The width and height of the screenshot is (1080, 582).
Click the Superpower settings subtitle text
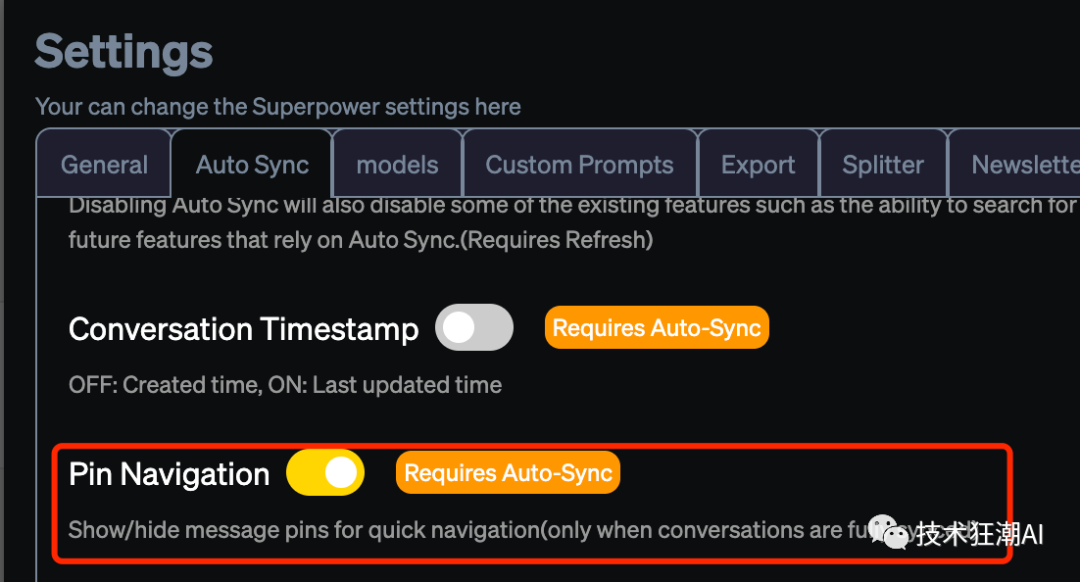(278, 106)
